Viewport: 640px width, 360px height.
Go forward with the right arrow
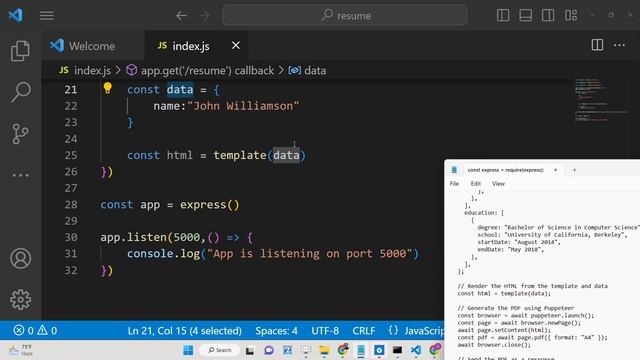point(204,16)
